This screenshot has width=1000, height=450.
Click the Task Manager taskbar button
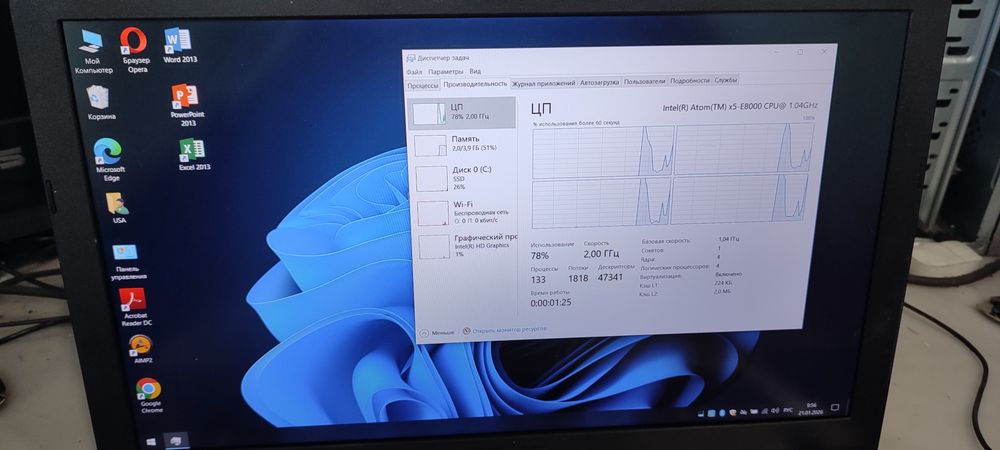click(x=175, y=439)
